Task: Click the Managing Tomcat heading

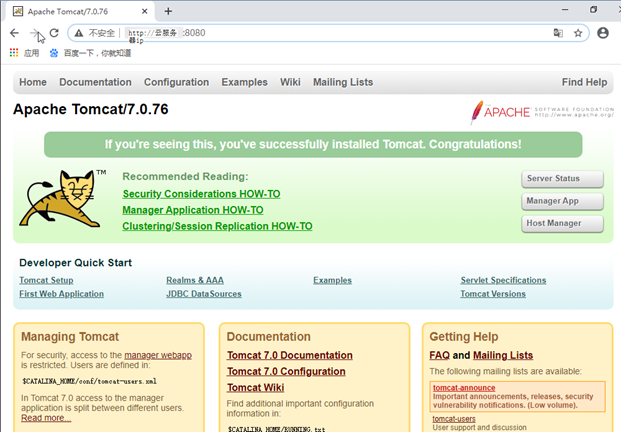Action: click(70, 337)
